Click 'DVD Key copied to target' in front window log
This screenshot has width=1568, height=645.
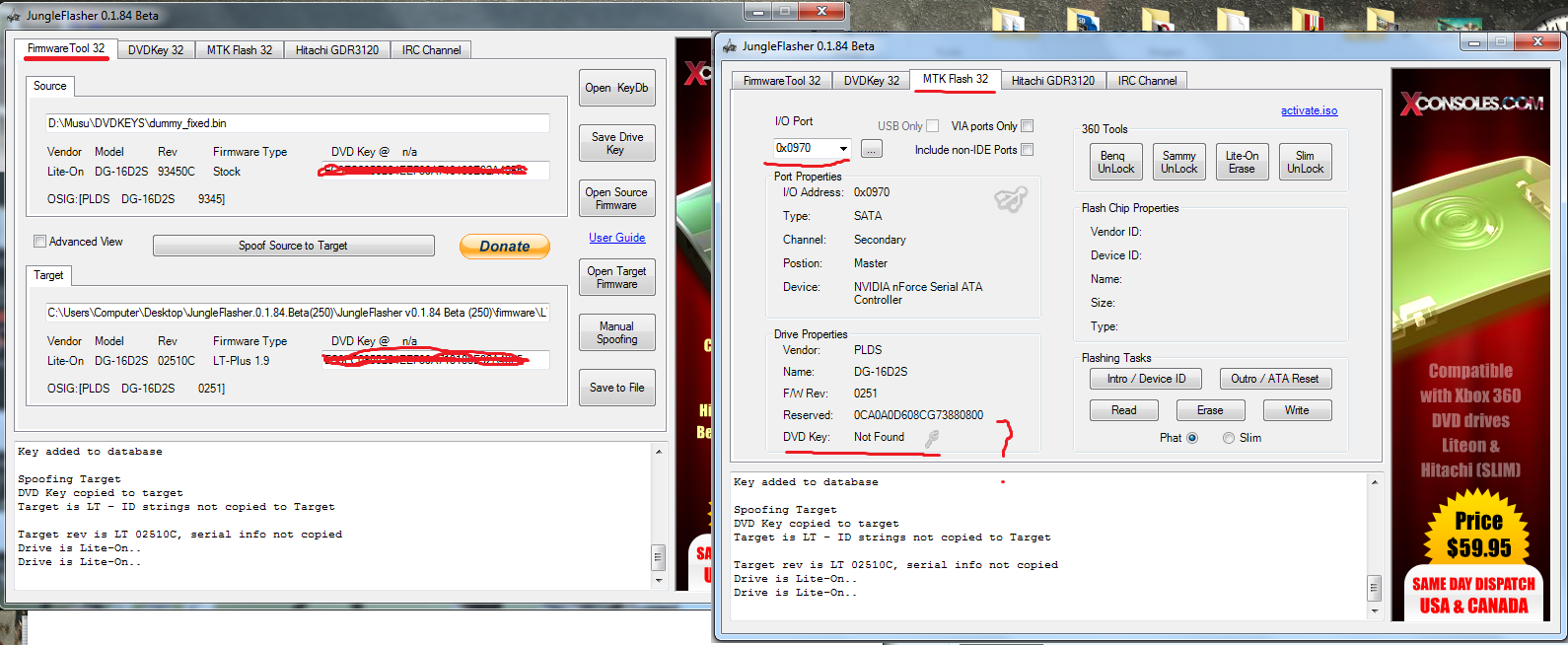[x=816, y=524]
